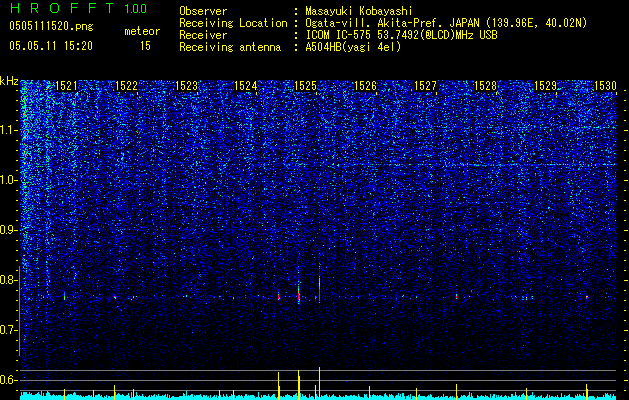Viewport: 629px width, 400px height.
Task: Select observer name Masayuki Kobayashi
Action: 358,12
